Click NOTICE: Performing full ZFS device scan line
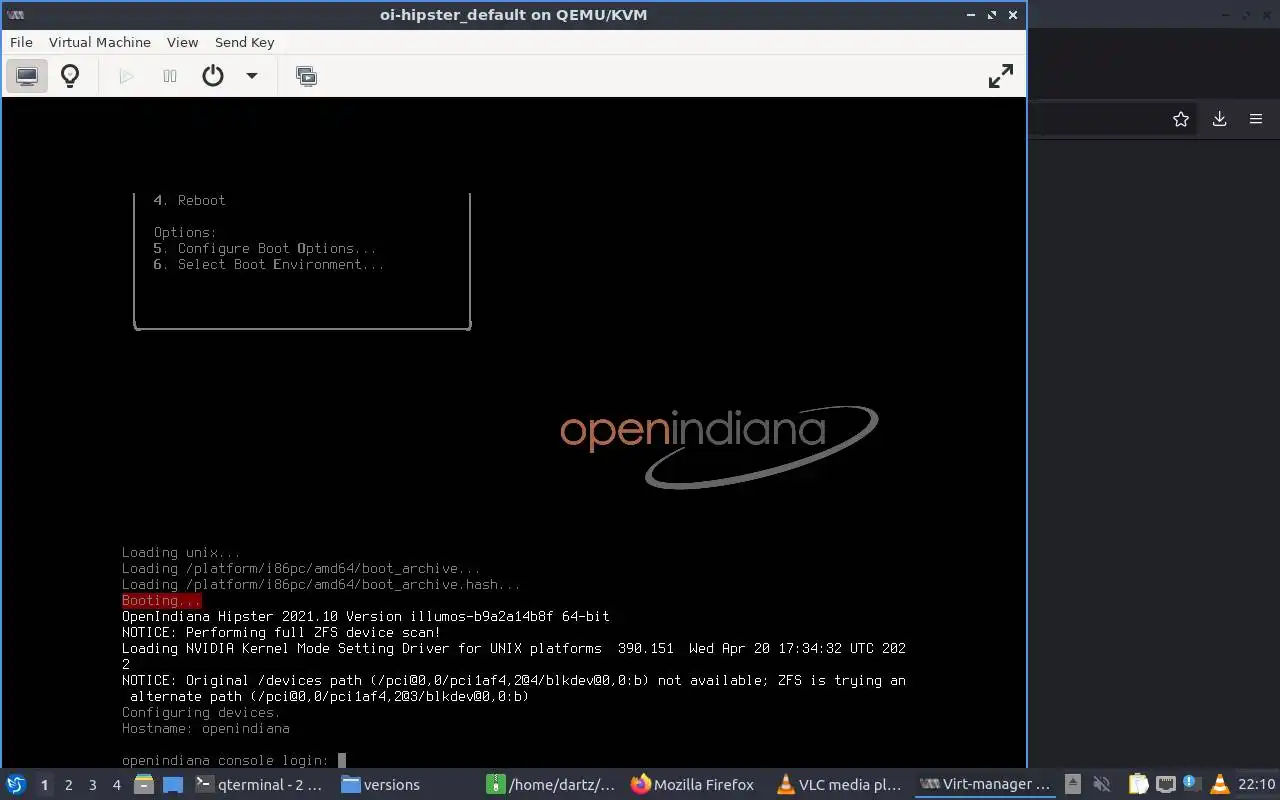The image size is (1280, 800). pos(281,632)
